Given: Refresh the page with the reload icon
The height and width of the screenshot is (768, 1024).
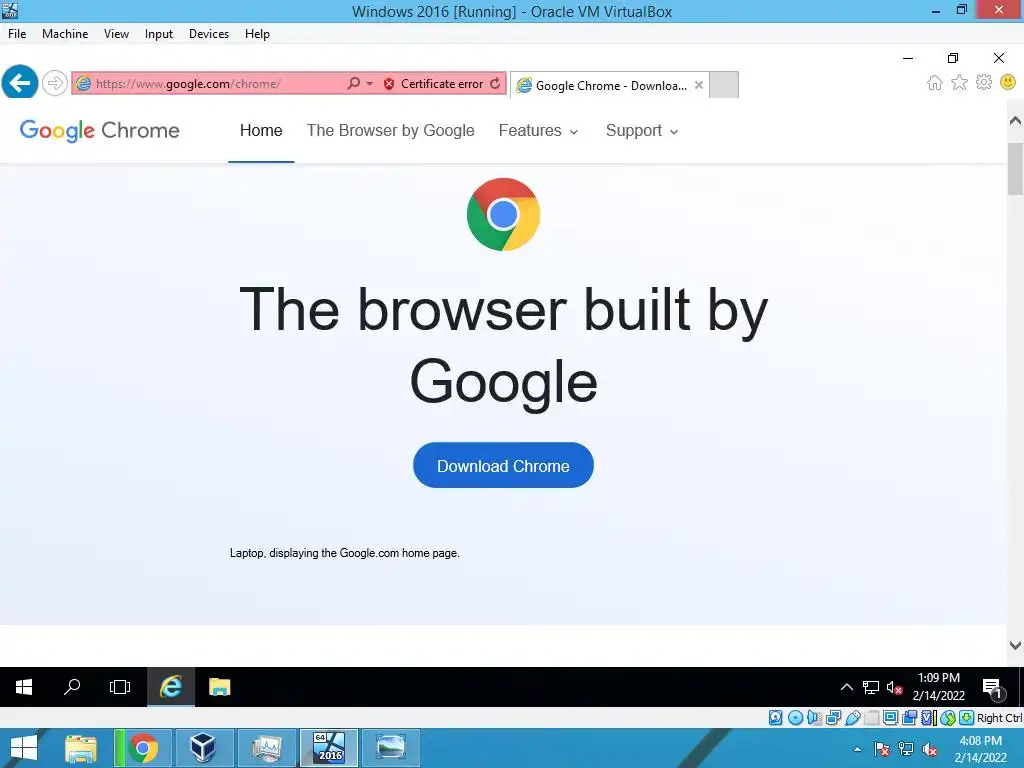Looking at the screenshot, I should tap(495, 84).
